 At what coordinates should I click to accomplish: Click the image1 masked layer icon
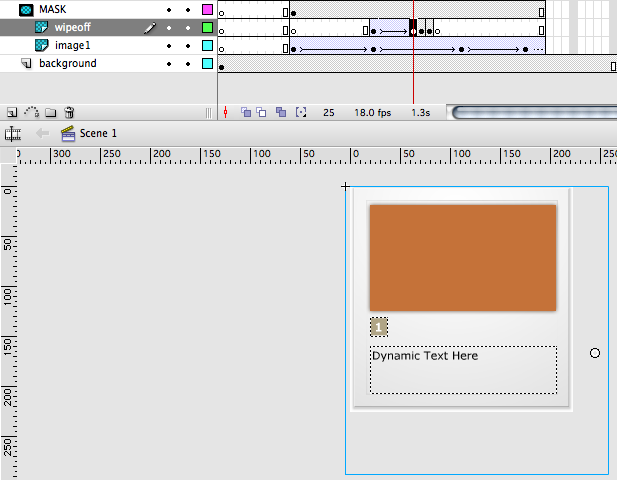(x=42, y=45)
